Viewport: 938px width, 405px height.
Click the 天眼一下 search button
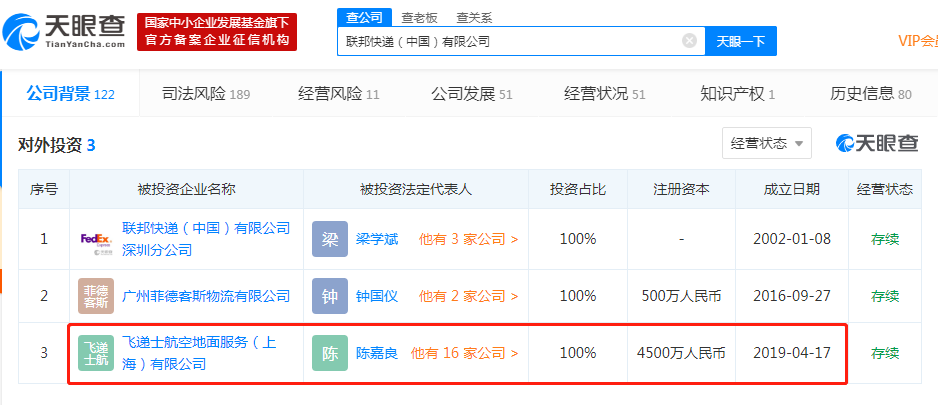point(741,41)
